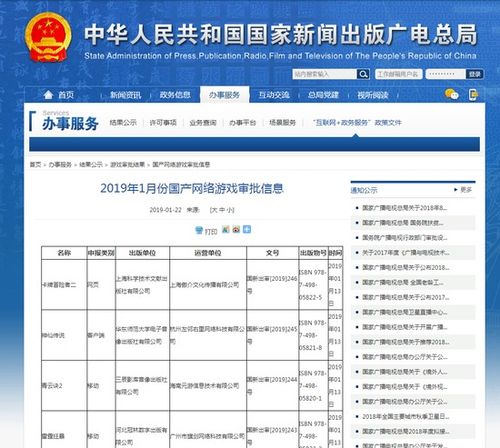The image size is (500, 448).
Task: Select 小 font size option
Action: pos(229,210)
